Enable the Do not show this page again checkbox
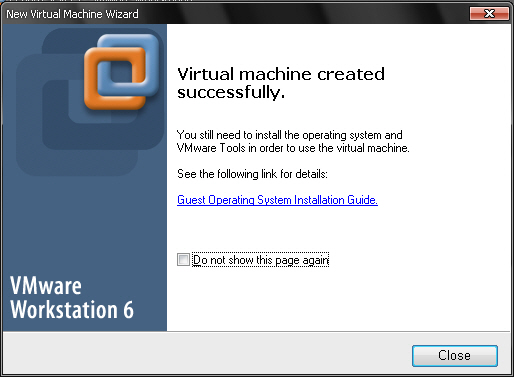Image resolution: width=514 pixels, height=377 pixels. tap(183, 260)
